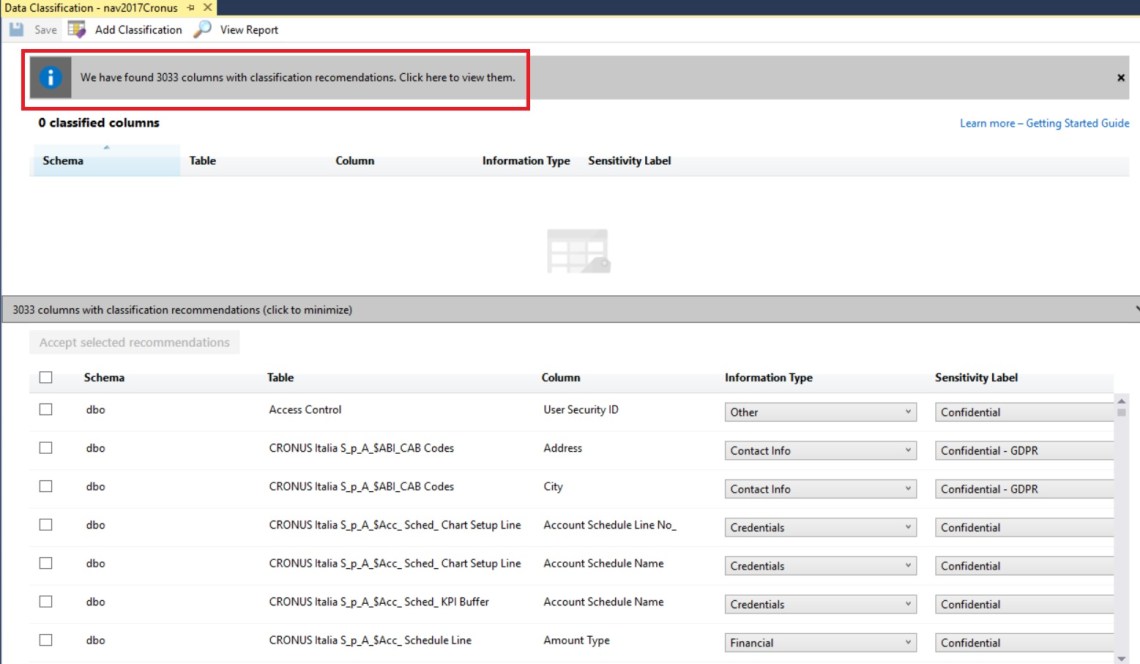Open Information Type dropdown for User Security ID
Screen dimensions: 1140x664
(820, 412)
